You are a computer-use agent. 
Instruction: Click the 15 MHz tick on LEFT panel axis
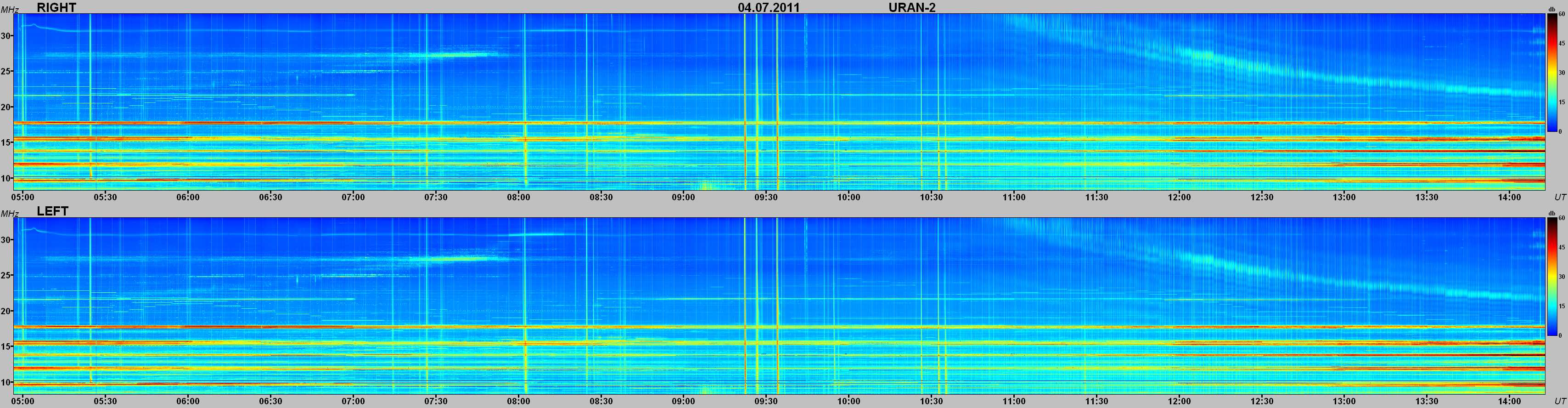(6, 347)
